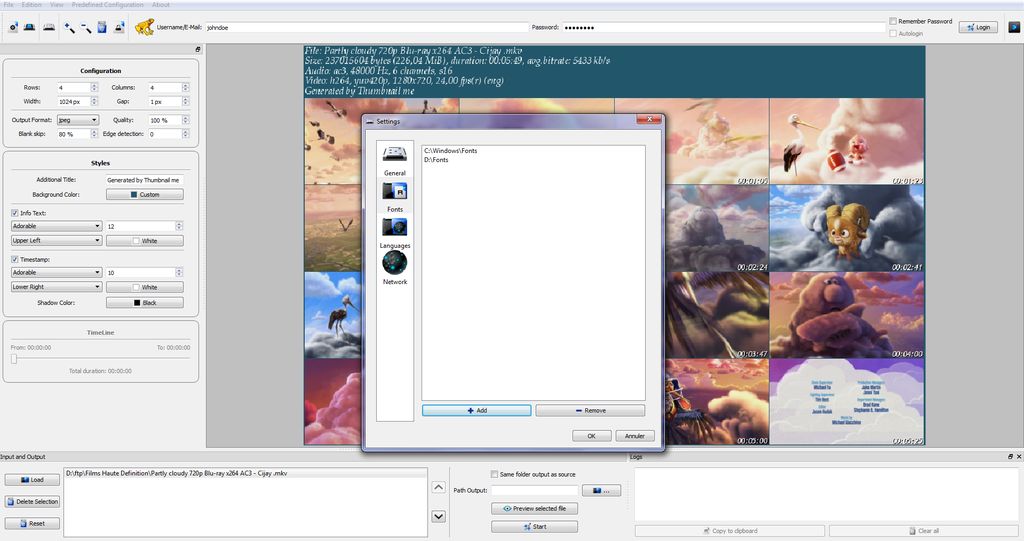Click the Load button
The width and height of the screenshot is (1024, 541).
(x=33, y=480)
